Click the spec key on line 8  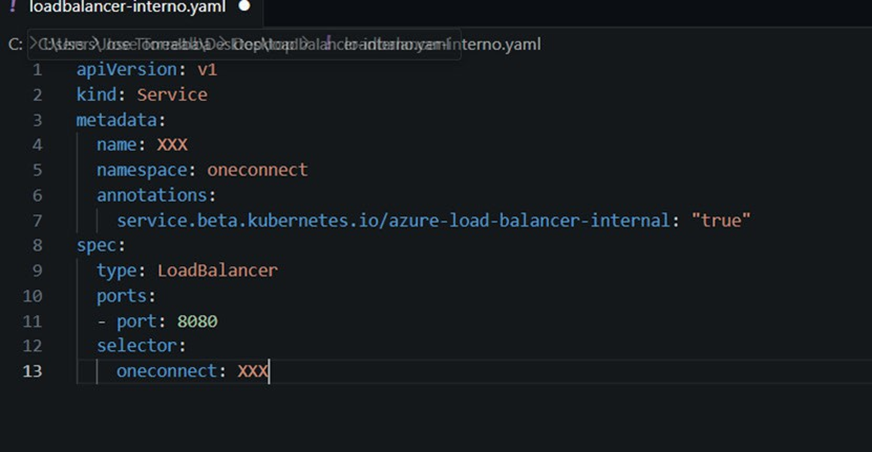(x=96, y=246)
